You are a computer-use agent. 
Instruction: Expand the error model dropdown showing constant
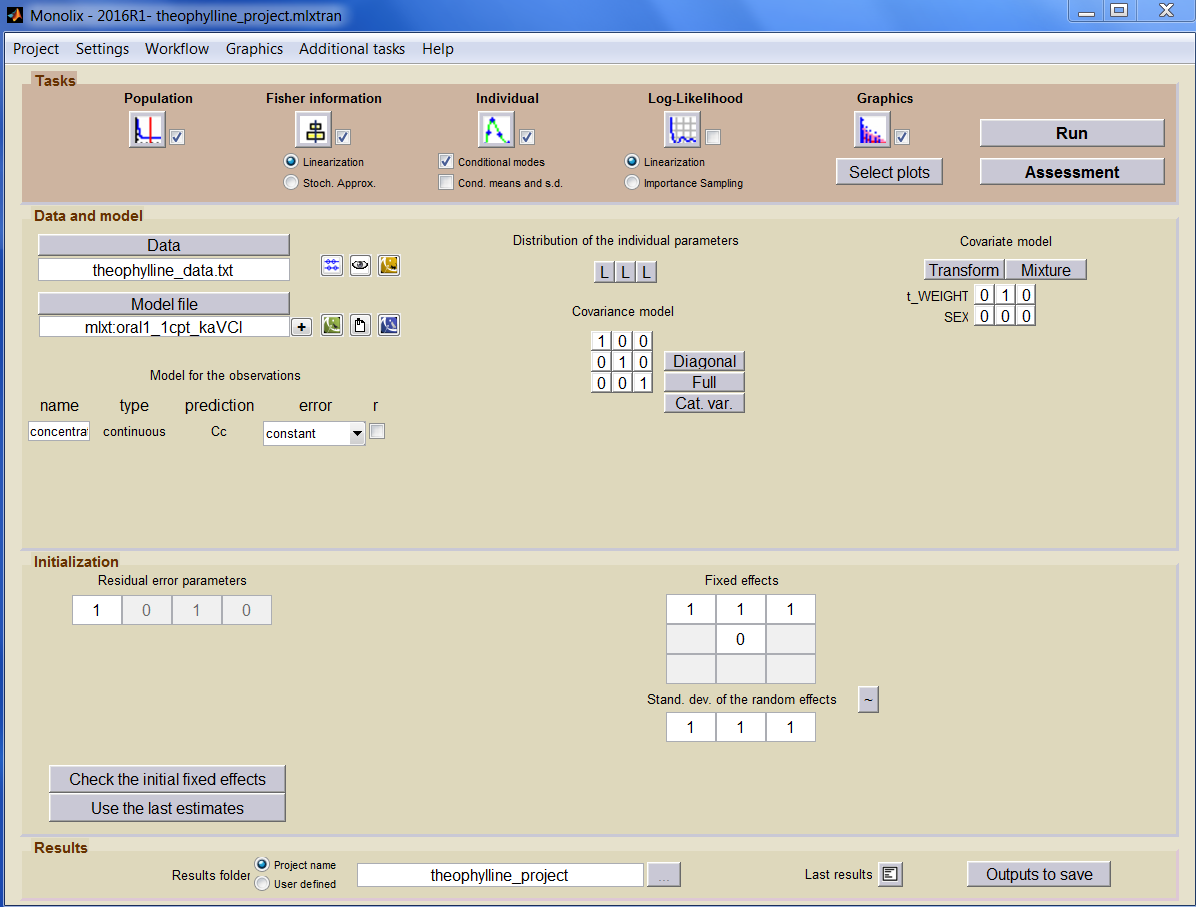(357, 434)
